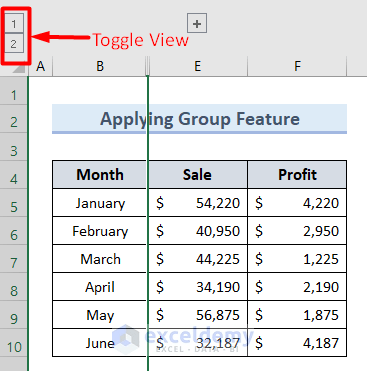Image resolution: width=367 pixels, height=371 pixels.
Task: Select the February cell
Action: [100, 231]
